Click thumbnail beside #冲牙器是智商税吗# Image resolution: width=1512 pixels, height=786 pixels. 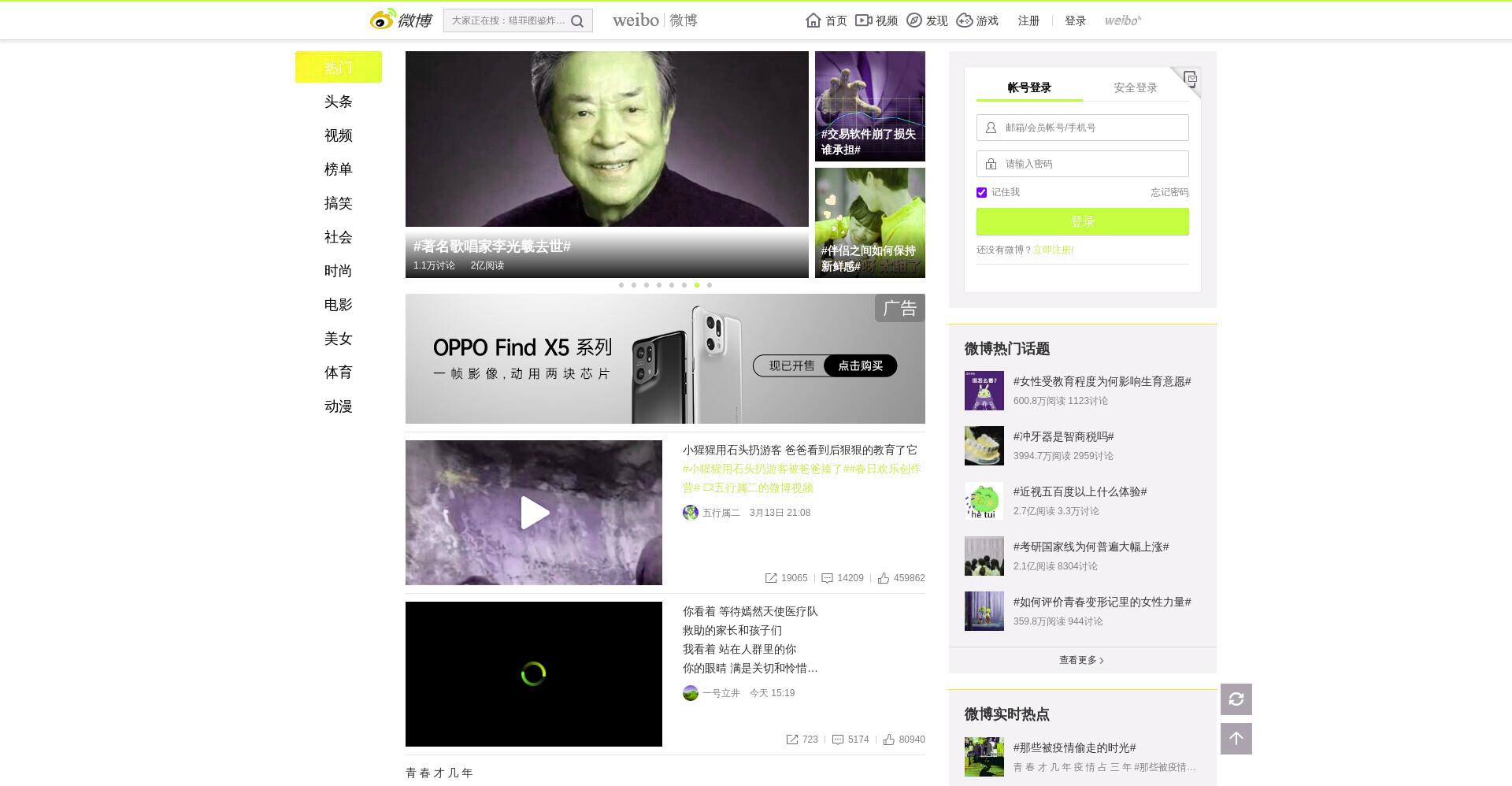(984, 446)
